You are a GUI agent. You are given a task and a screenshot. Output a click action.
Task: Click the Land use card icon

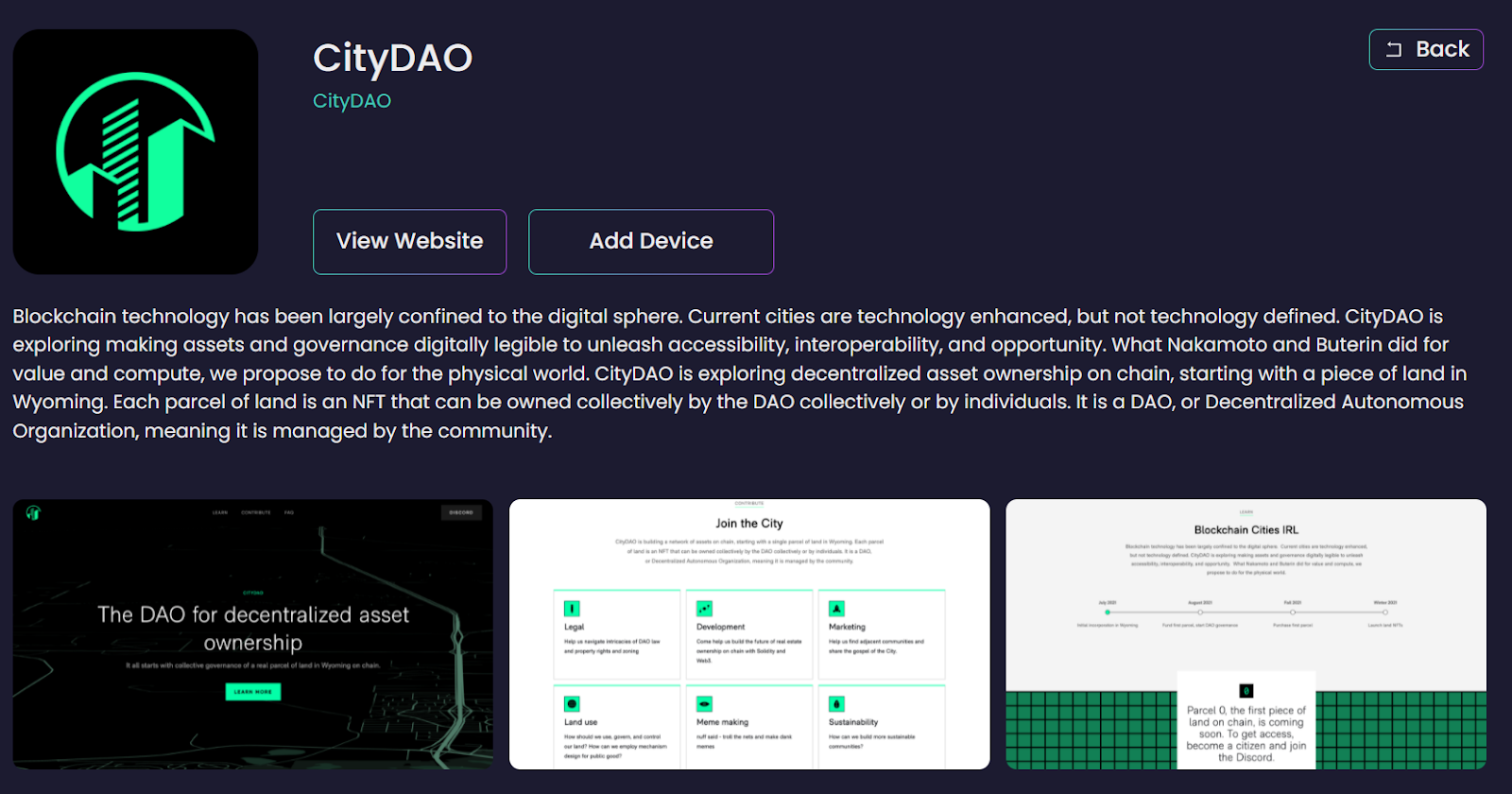pos(572,704)
